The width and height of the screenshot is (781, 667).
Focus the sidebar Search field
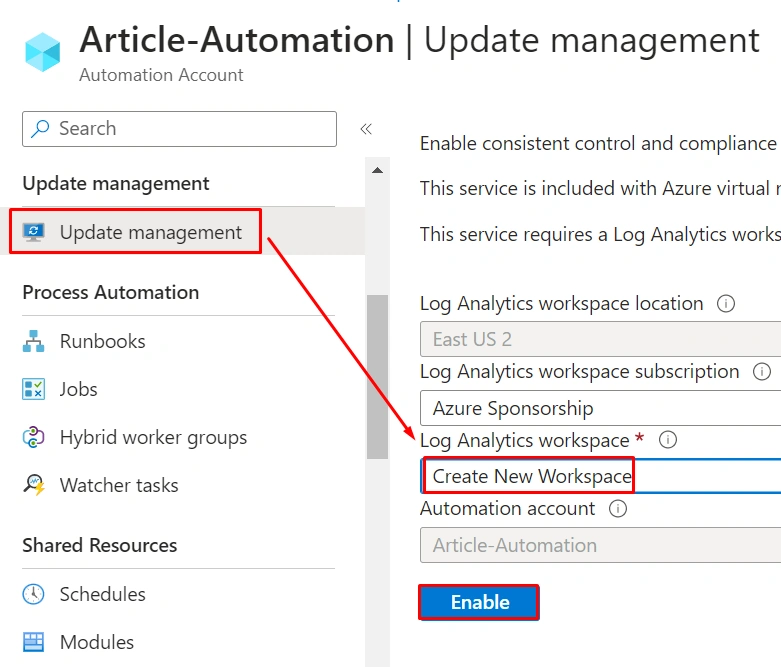(179, 129)
